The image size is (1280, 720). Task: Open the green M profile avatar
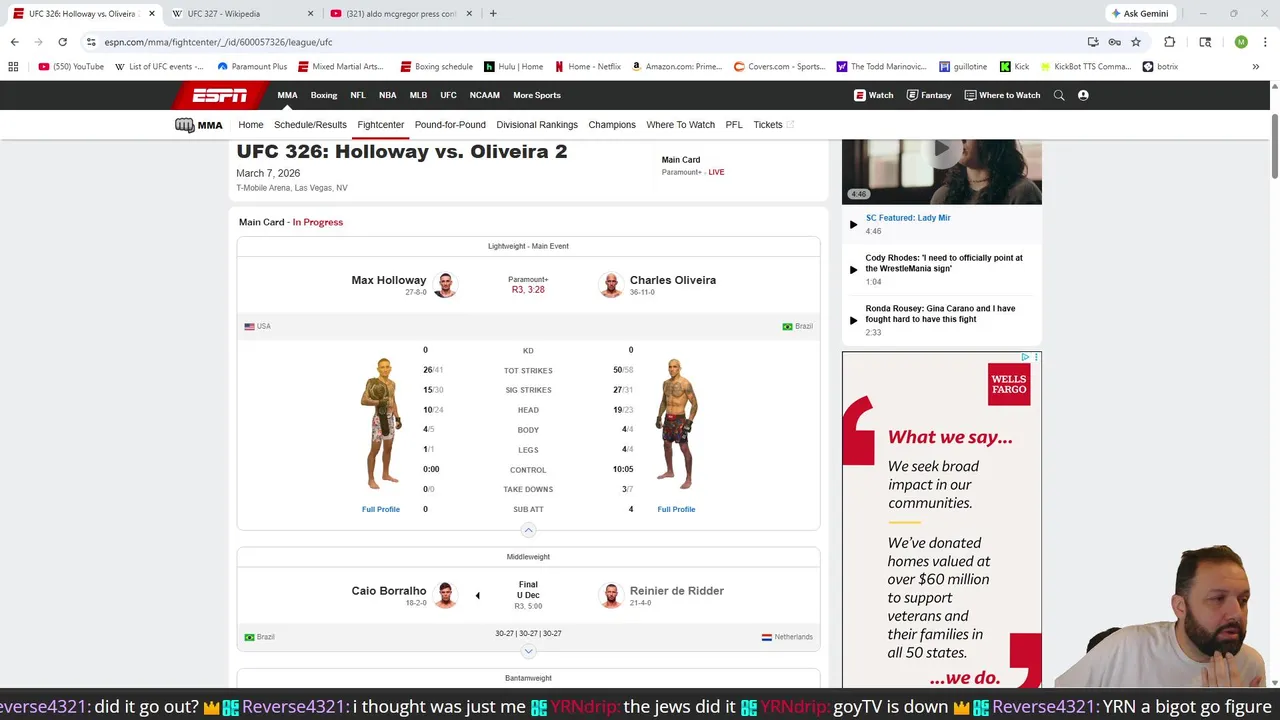1241,42
